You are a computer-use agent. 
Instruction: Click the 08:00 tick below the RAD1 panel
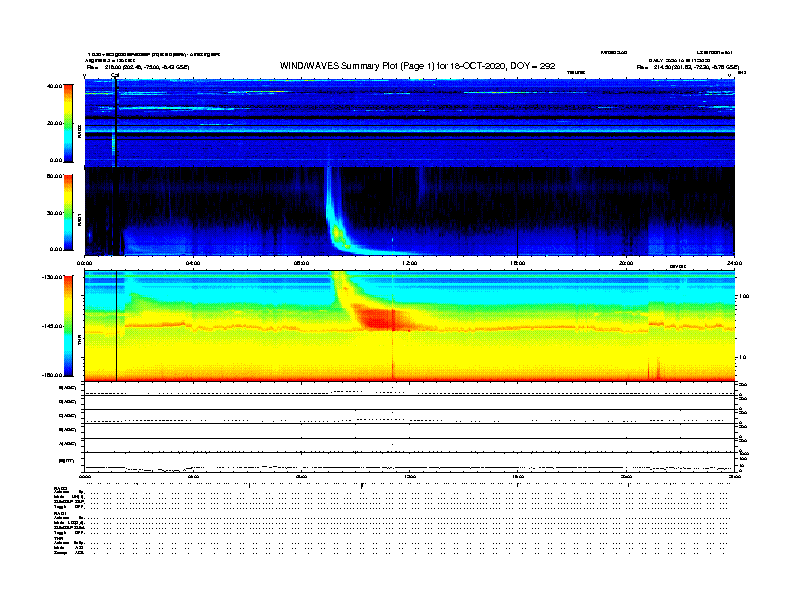point(301,263)
